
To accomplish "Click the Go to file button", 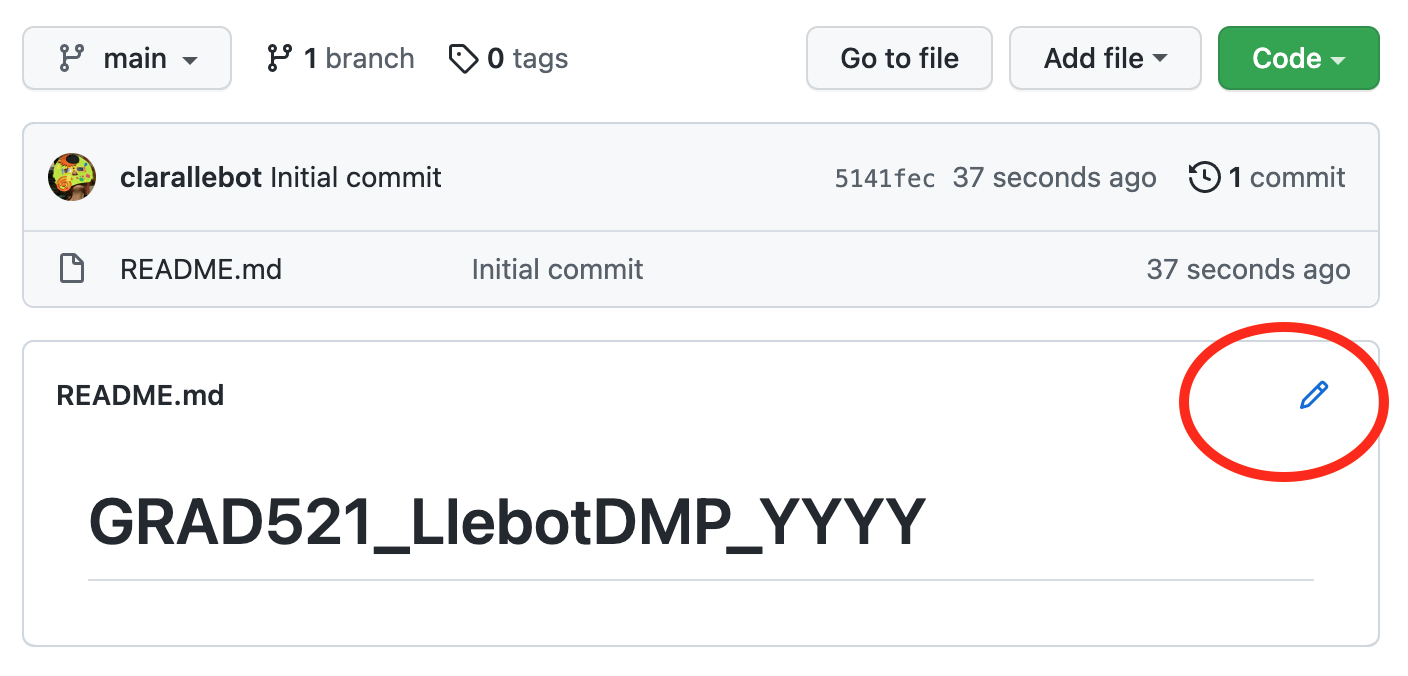I will [x=898, y=57].
